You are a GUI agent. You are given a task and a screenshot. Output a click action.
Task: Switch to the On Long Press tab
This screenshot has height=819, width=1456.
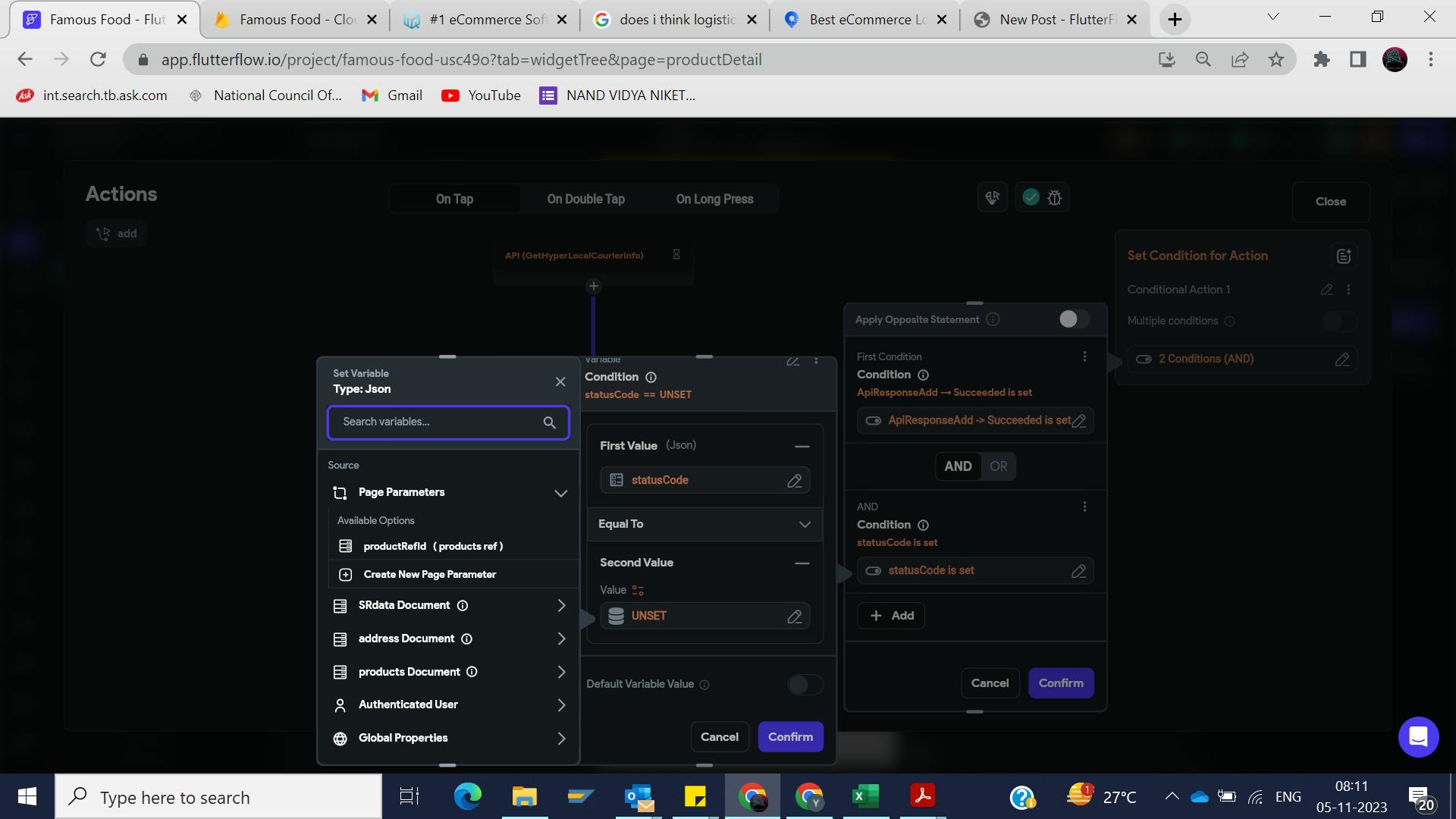714,199
